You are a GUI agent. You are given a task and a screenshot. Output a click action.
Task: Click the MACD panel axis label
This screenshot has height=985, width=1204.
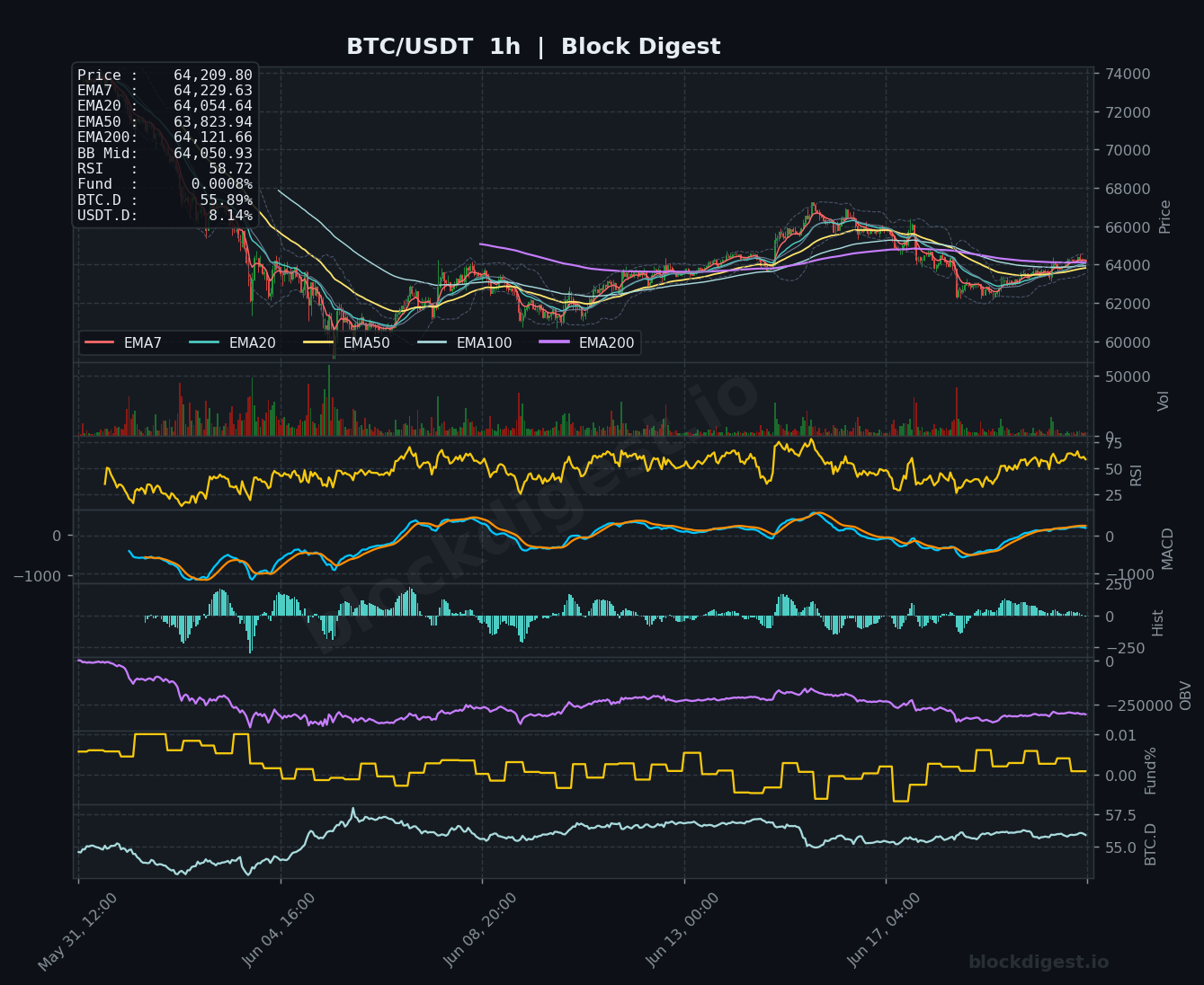(x=1167, y=548)
